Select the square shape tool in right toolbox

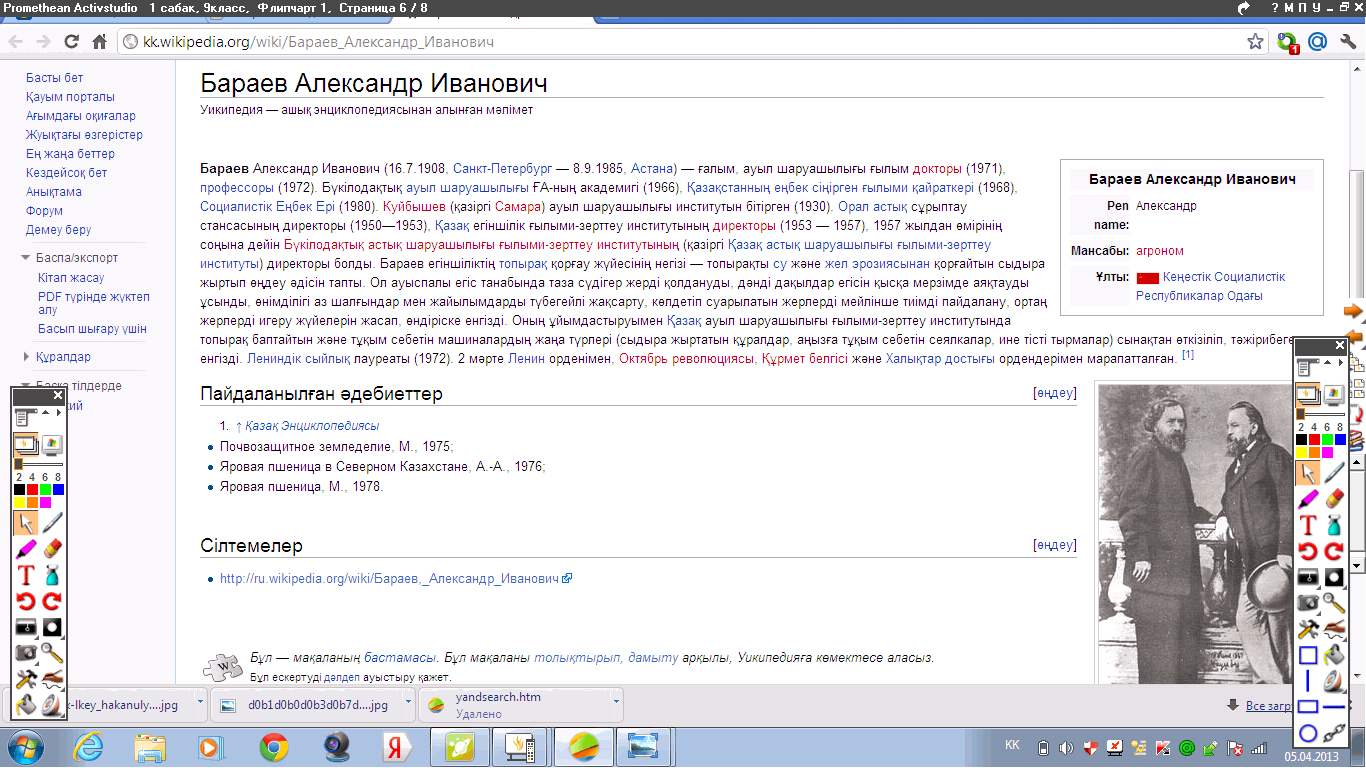click(x=1307, y=656)
